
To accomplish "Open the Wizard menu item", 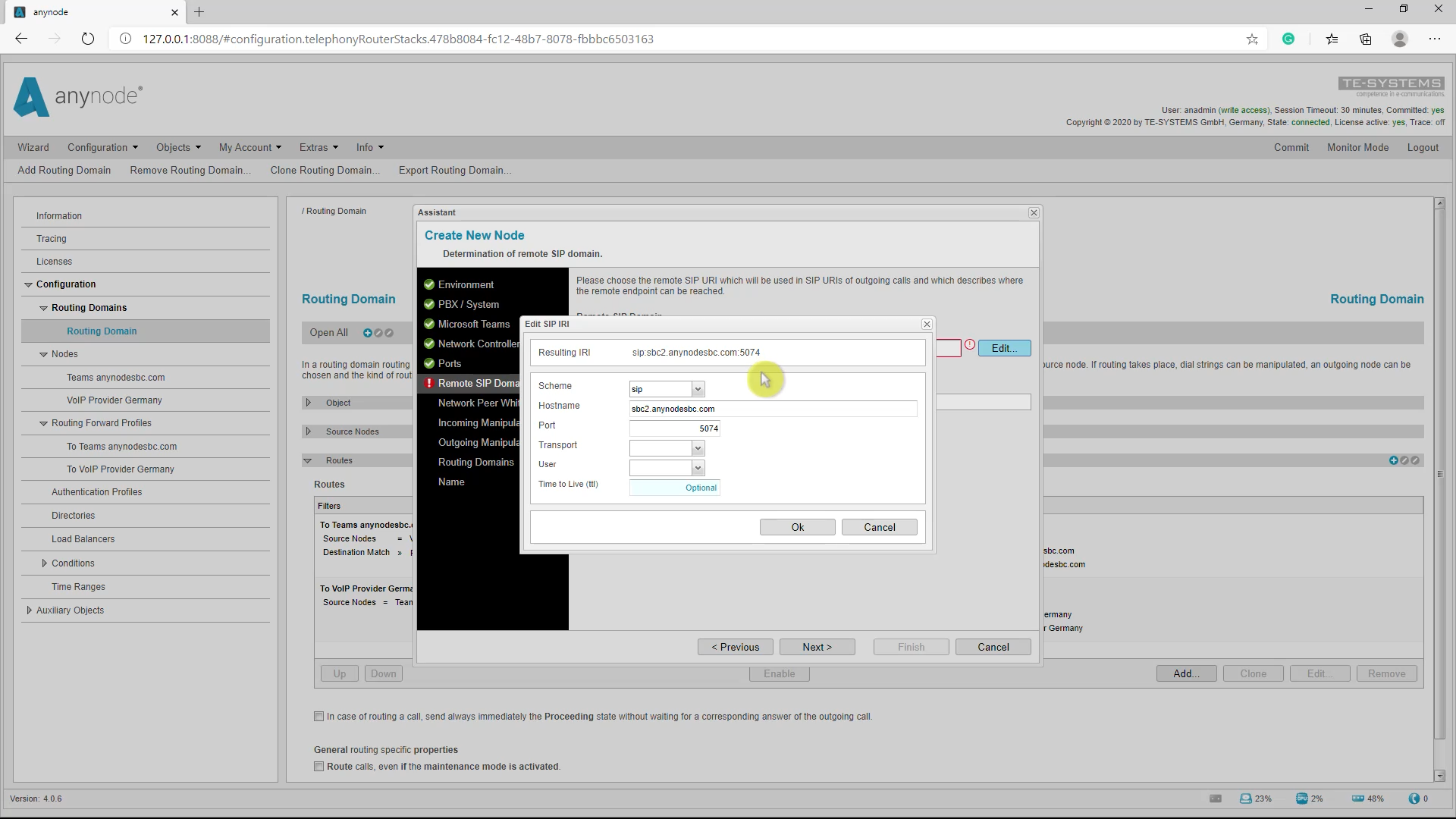I will coord(33,147).
